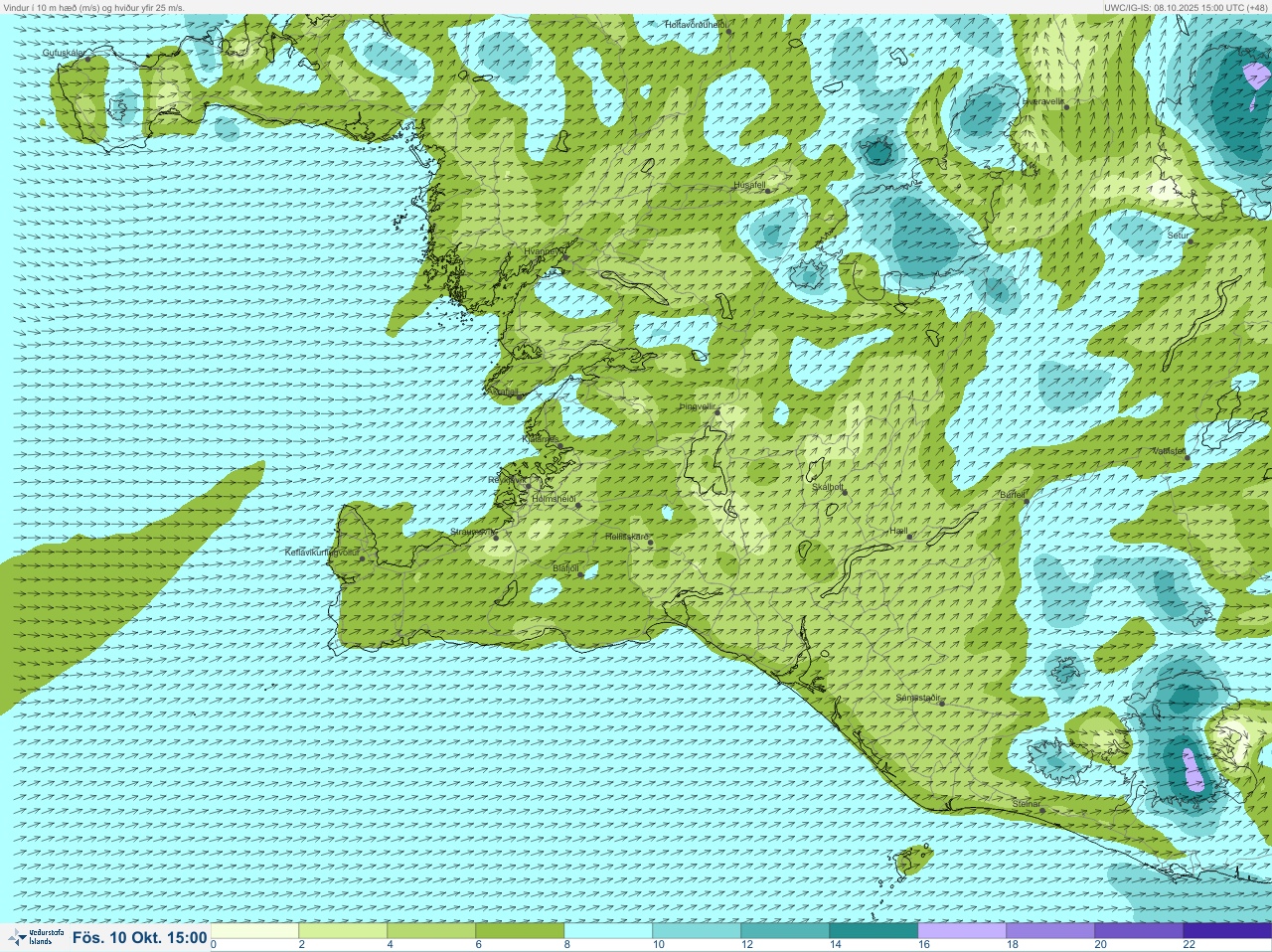Select the Skálholt station label
Viewport: 1272px width, 952px height.
(828, 487)
